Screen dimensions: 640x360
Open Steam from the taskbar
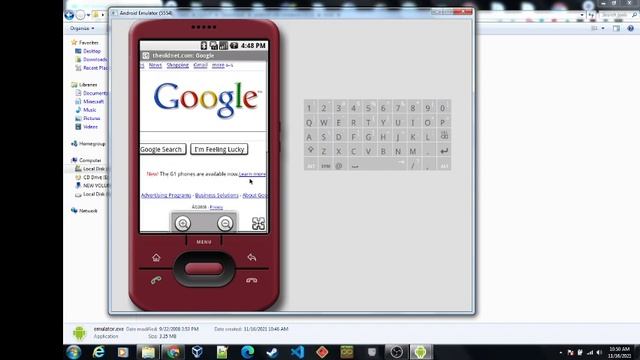tap(272, 352)
